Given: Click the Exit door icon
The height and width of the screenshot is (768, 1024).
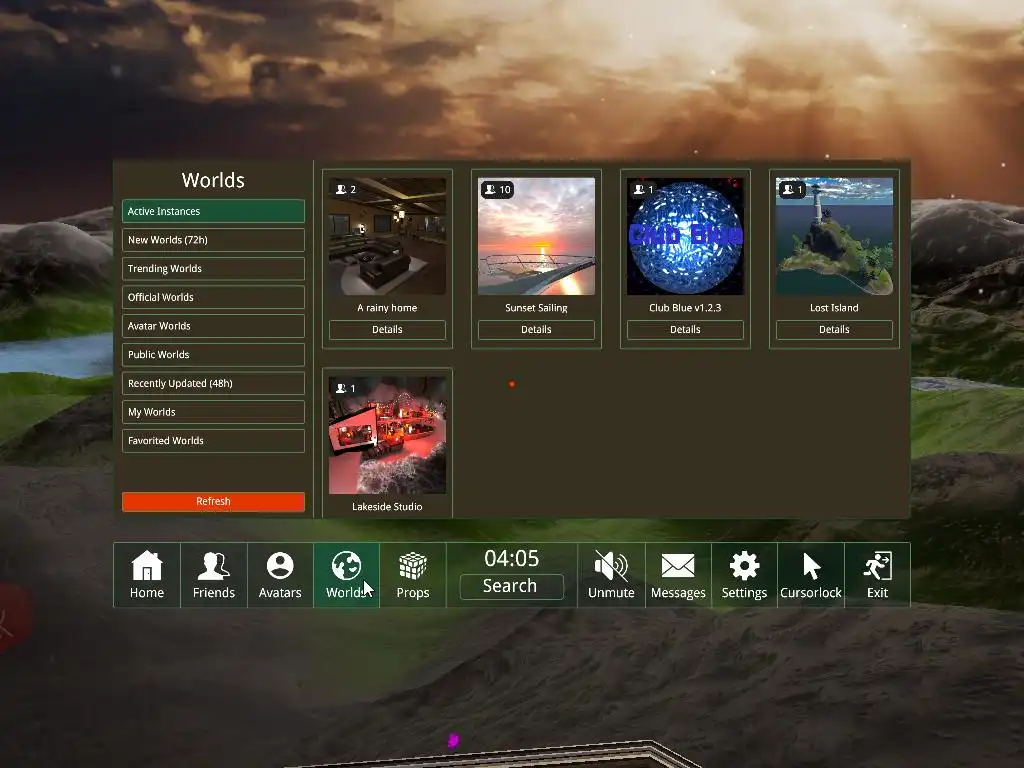Looking at the screenshot, I should [x=878, y=566].
